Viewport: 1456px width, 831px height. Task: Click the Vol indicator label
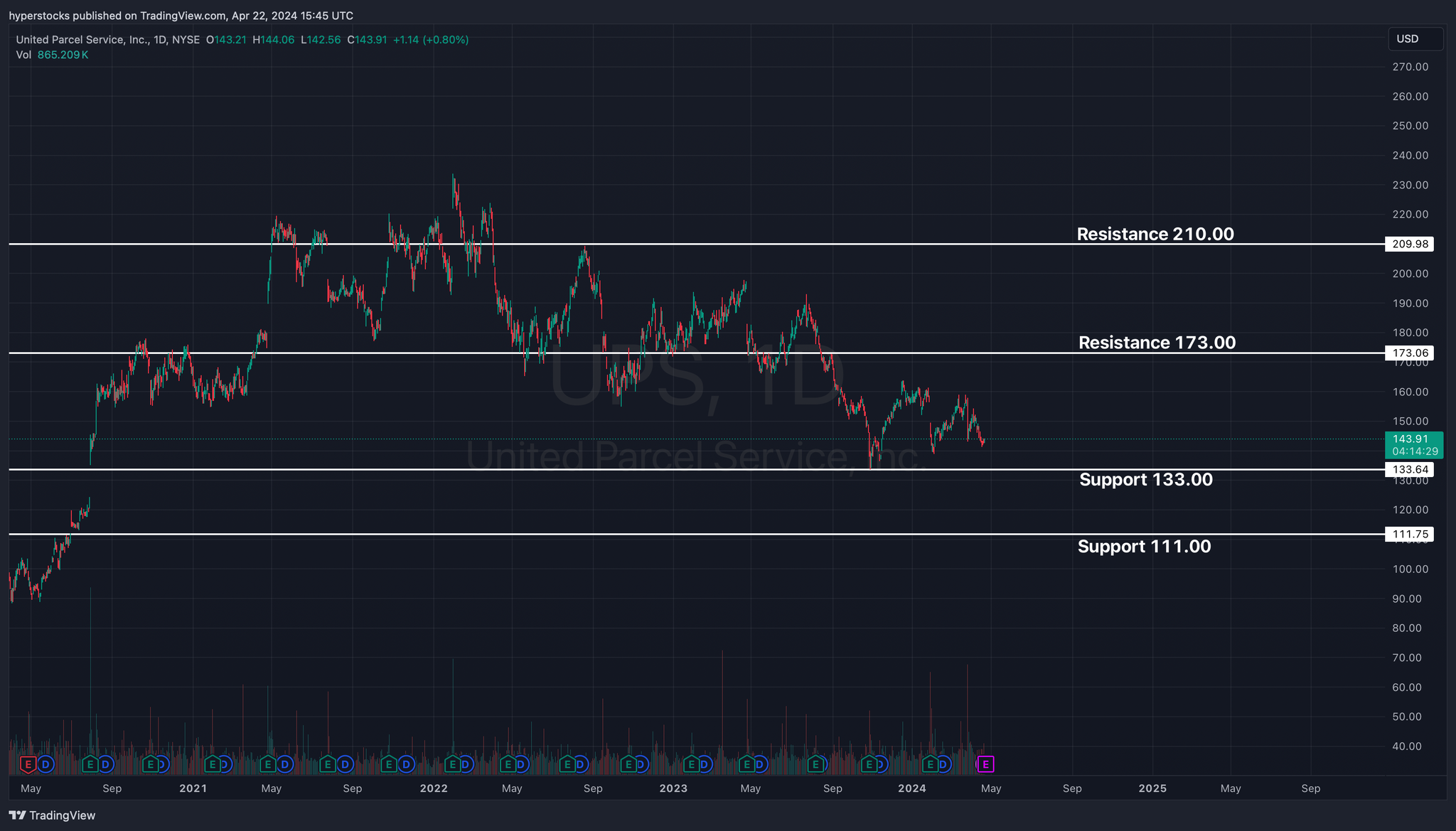pos(23,55)
